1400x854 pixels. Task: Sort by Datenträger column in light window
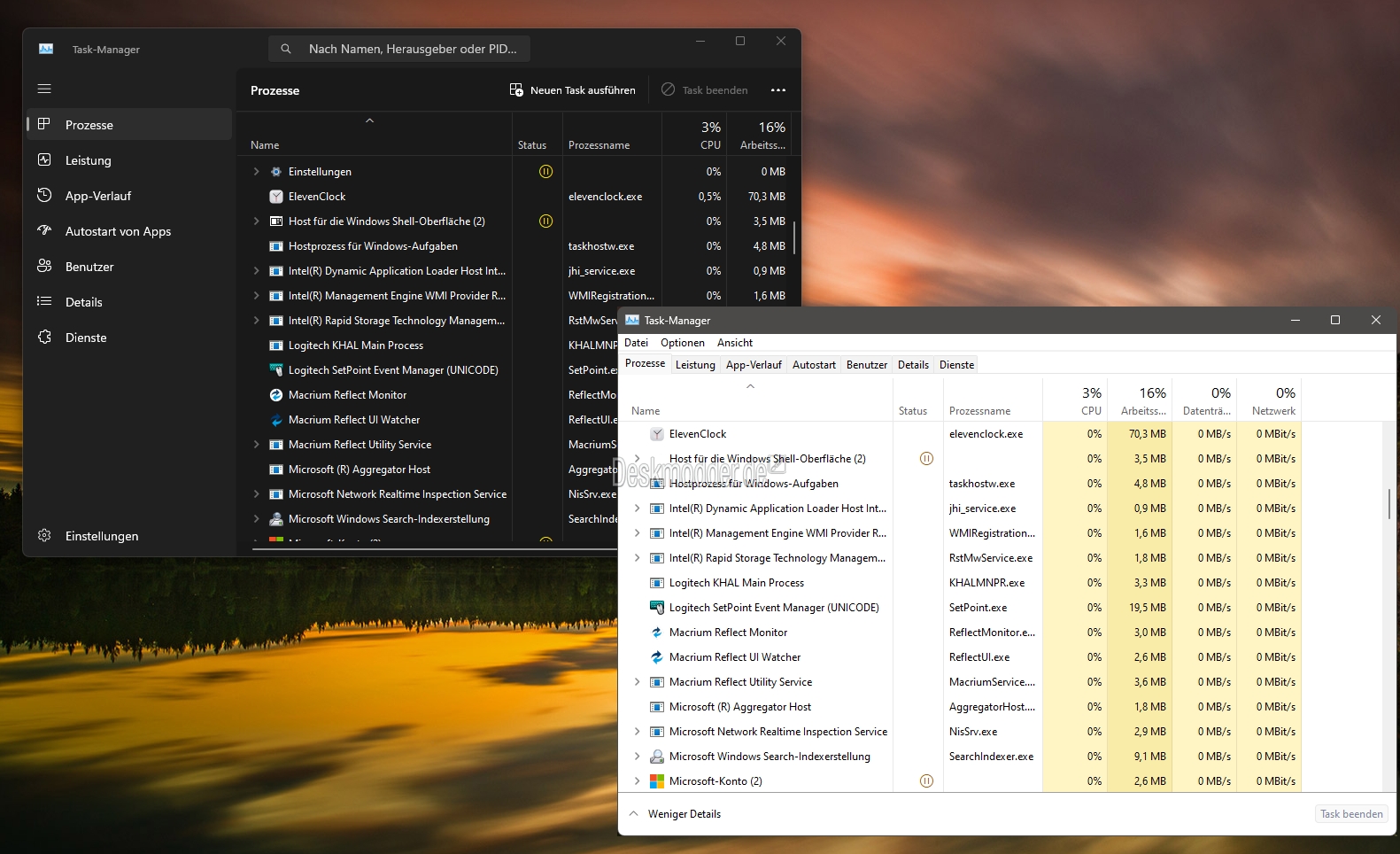(1203, 400)
